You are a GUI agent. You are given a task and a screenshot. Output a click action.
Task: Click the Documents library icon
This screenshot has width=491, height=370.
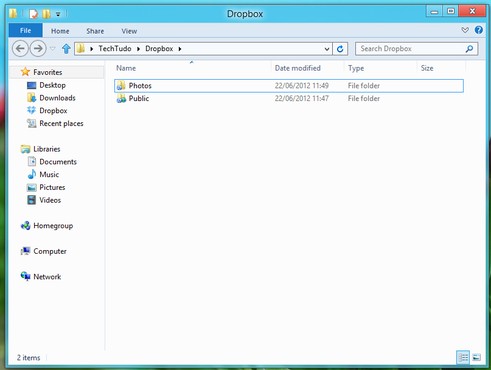pyautogui.click(x=32, y=162)
